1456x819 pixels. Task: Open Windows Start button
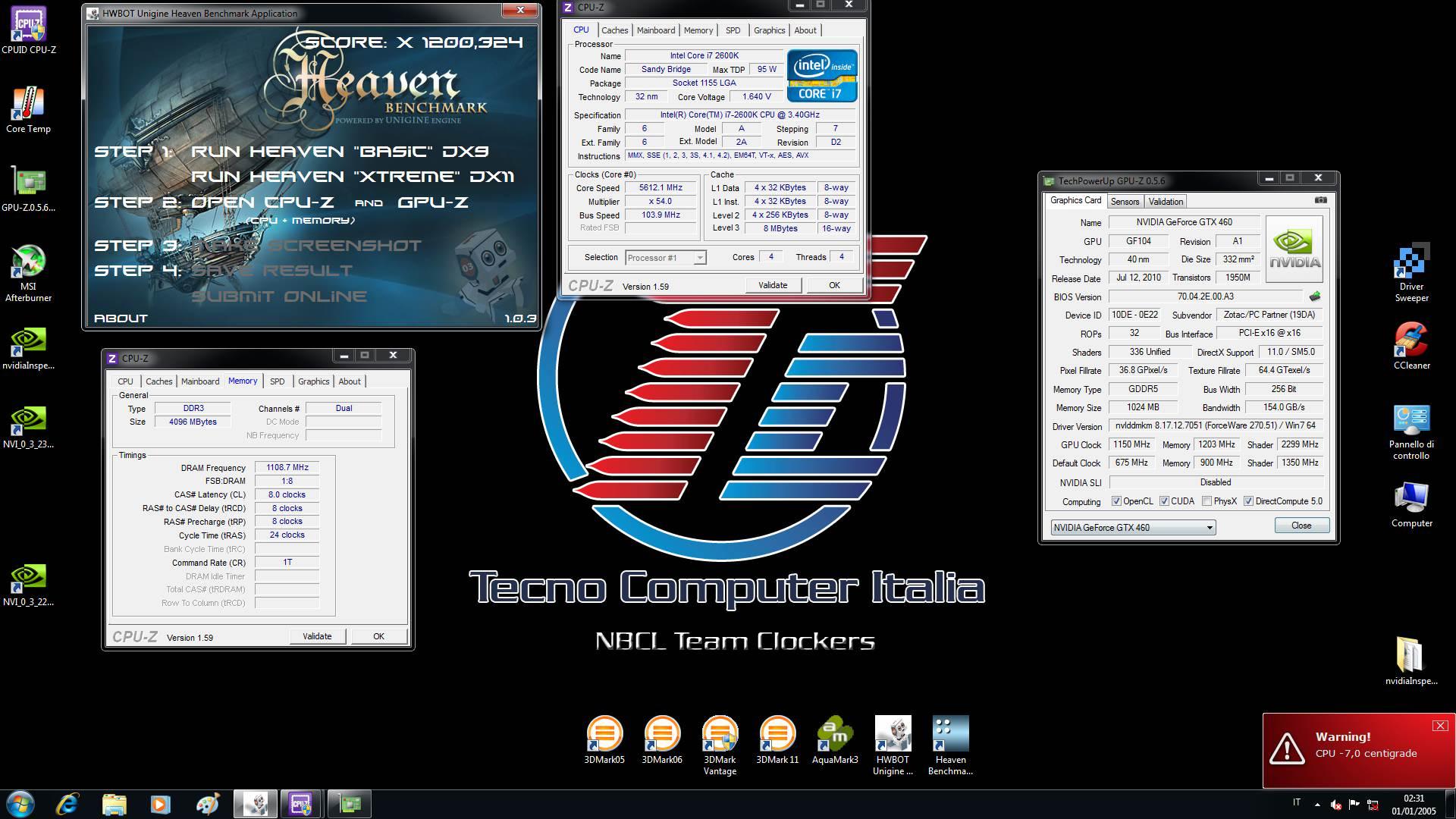pyautogui.click(x=20, y=804)
